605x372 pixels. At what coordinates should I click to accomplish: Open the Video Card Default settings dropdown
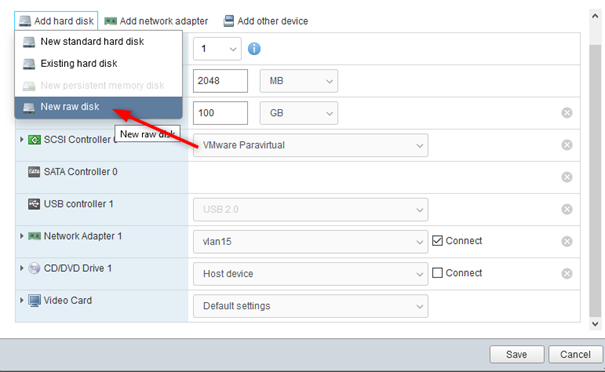coord(311,306)
